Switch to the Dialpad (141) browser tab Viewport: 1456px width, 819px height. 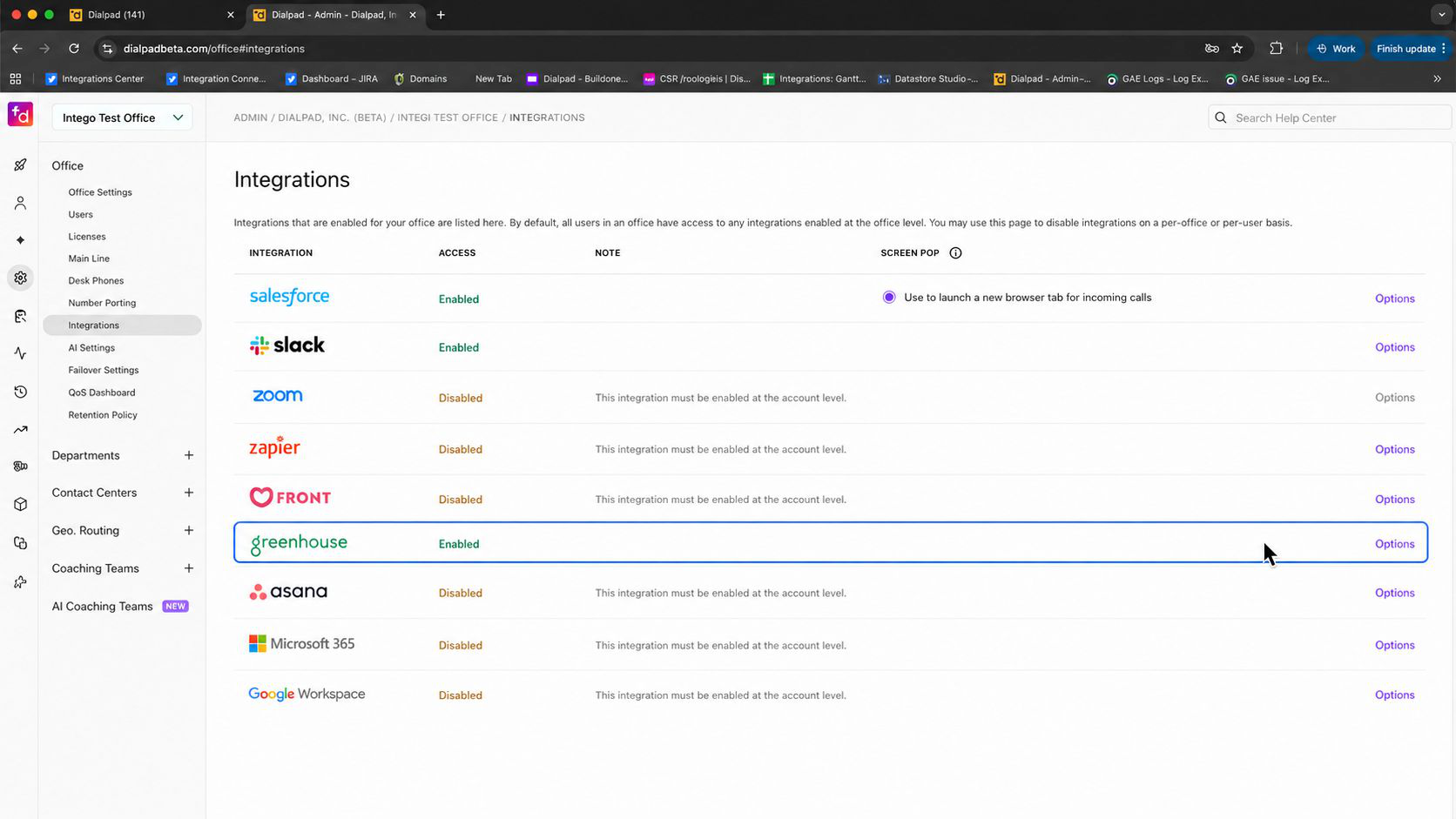tap(152, 15)
